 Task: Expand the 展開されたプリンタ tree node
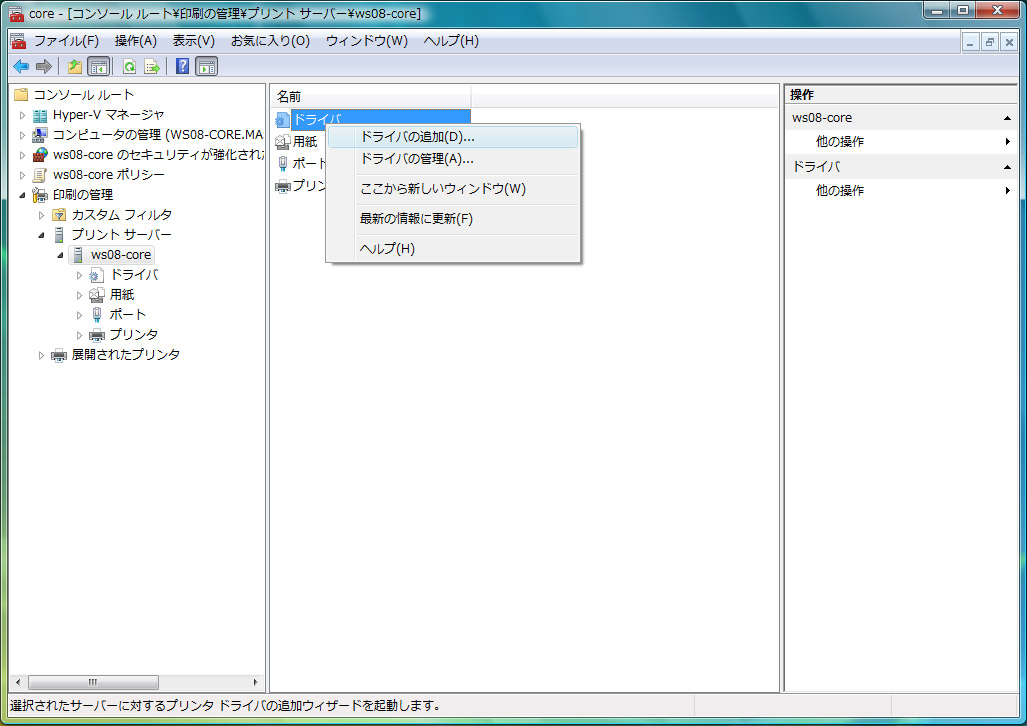coord(41,355)
